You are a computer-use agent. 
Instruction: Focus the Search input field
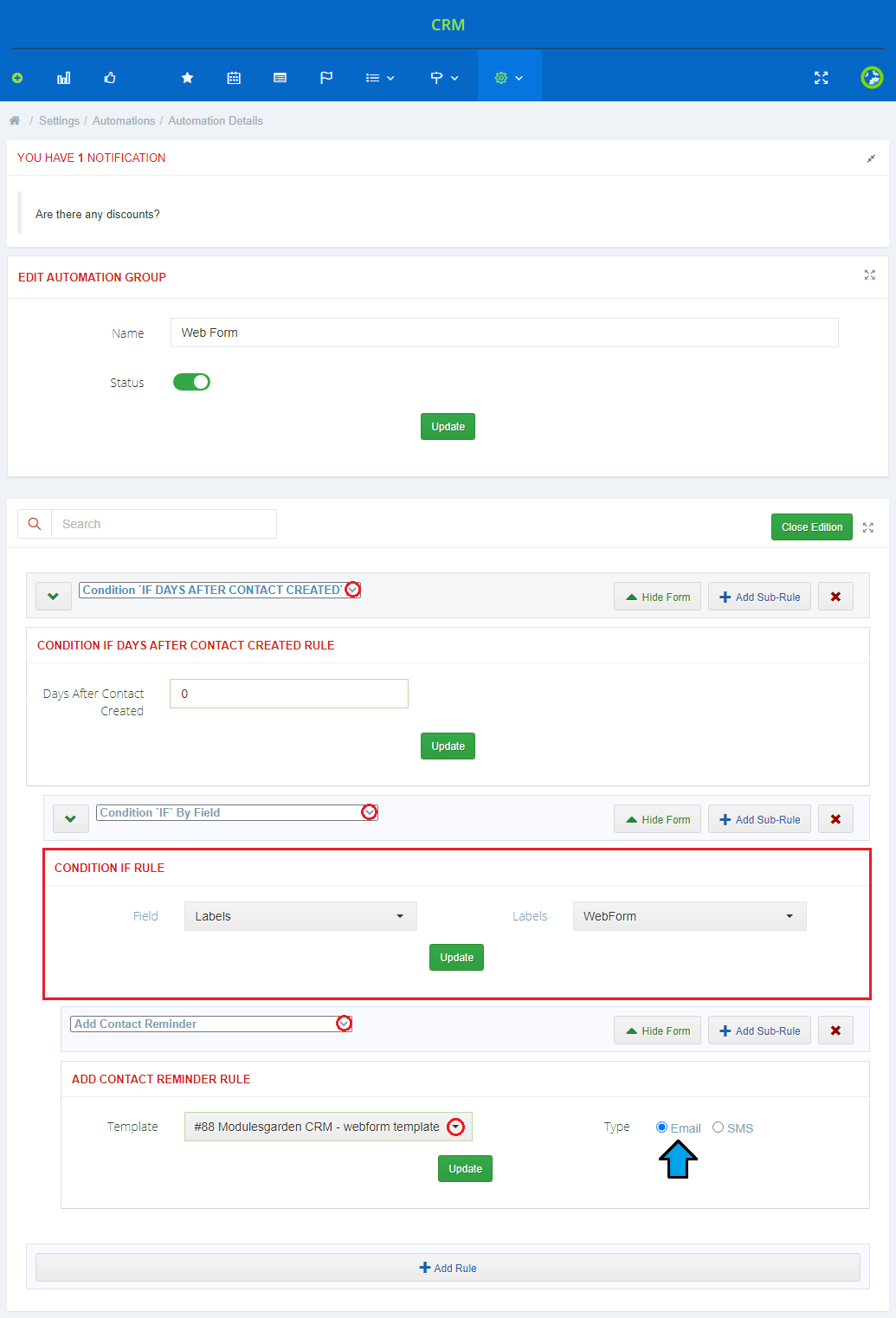click(164, 524)
